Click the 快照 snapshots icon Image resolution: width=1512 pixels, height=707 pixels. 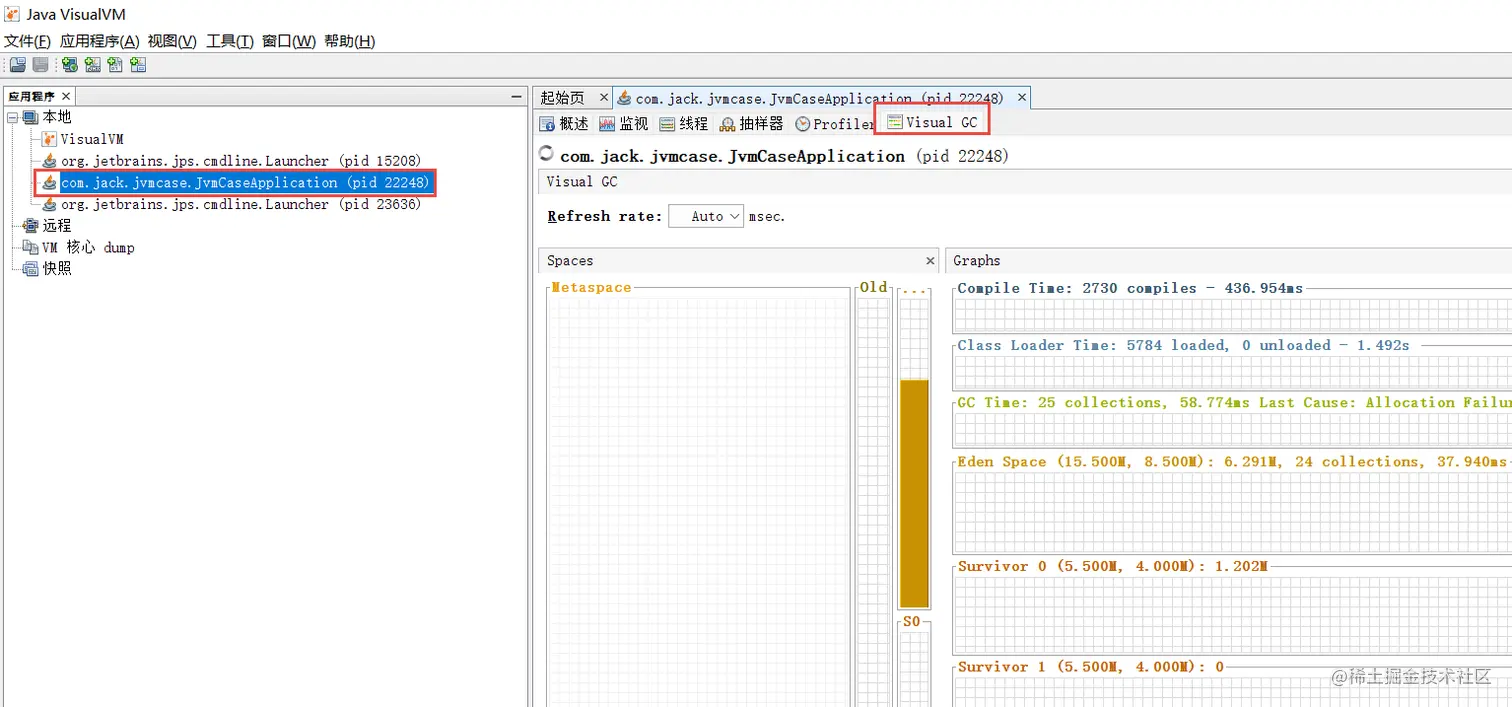(31, 269)
